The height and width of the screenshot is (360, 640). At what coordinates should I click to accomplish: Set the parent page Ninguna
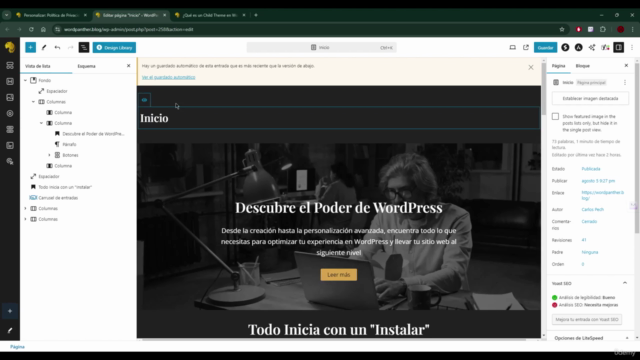[x=590, y=252]
